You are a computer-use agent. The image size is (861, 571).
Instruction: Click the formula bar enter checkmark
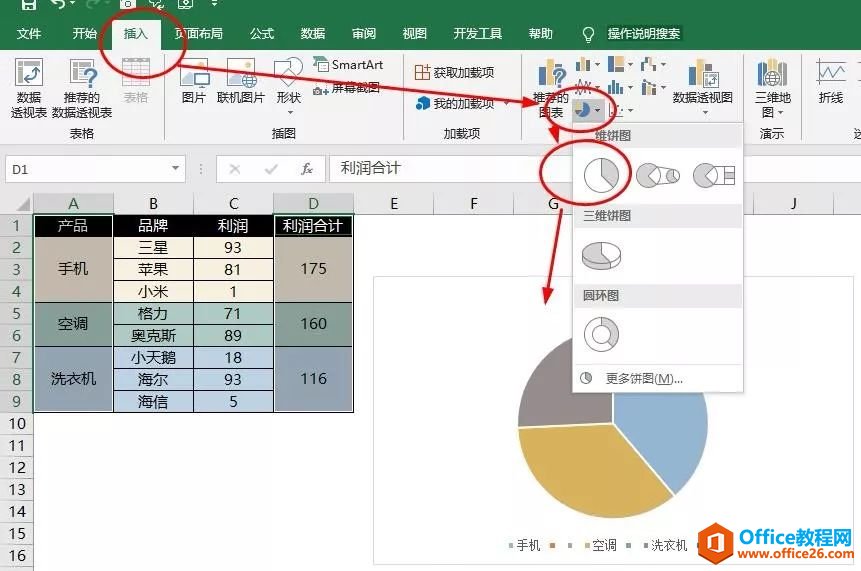pos(271,169)
